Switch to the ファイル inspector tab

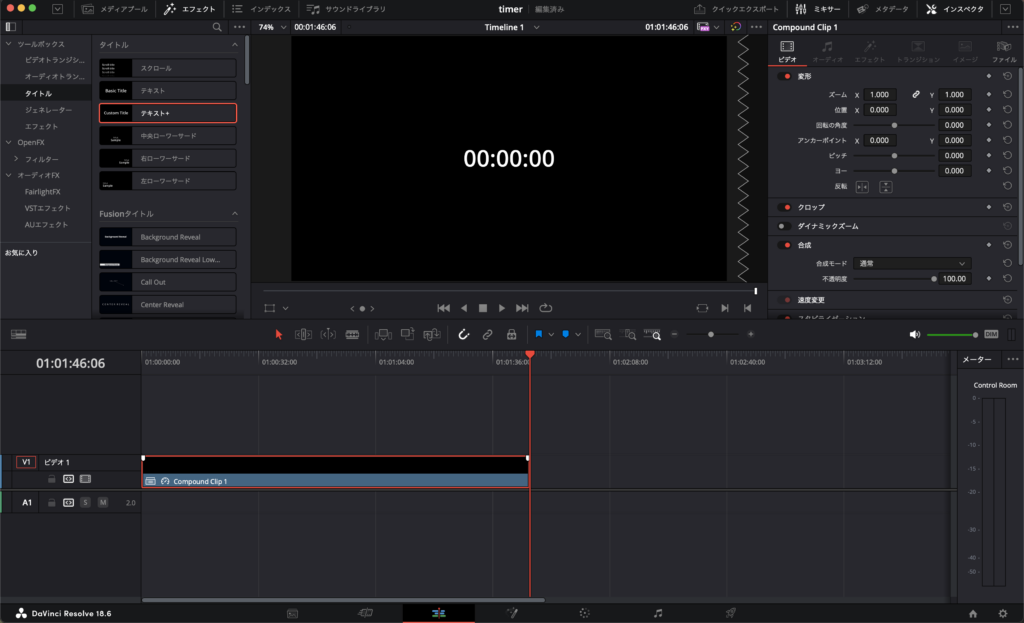click(x=1004, y=50)
